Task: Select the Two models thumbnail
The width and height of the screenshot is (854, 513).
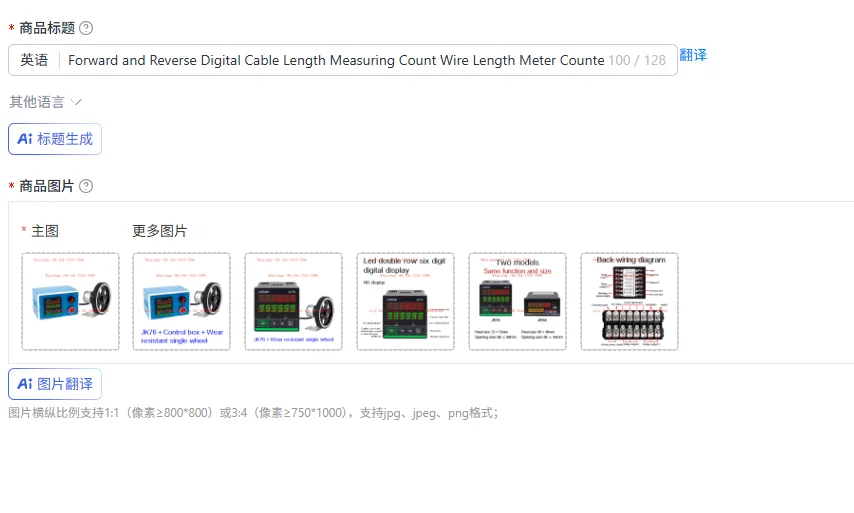Action: tap(517, 301)
